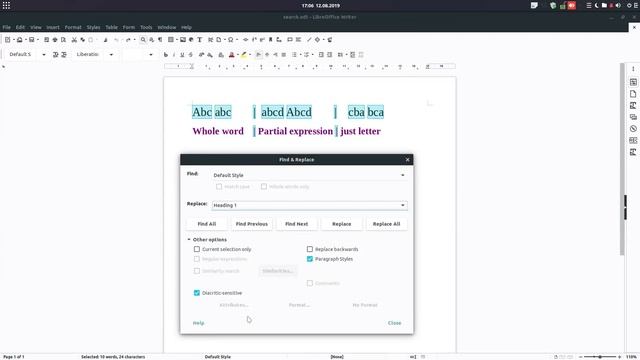The width and height of the screenshot is (640, 360).
Task: Collapse the Other options section
Action: (189, 240)
